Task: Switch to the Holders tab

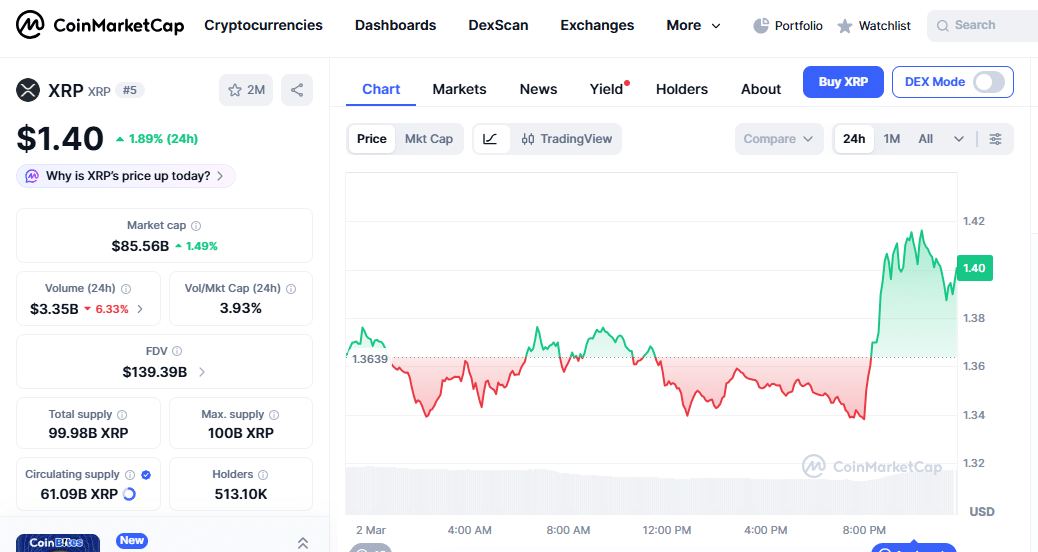Action: tap(682, 89)
